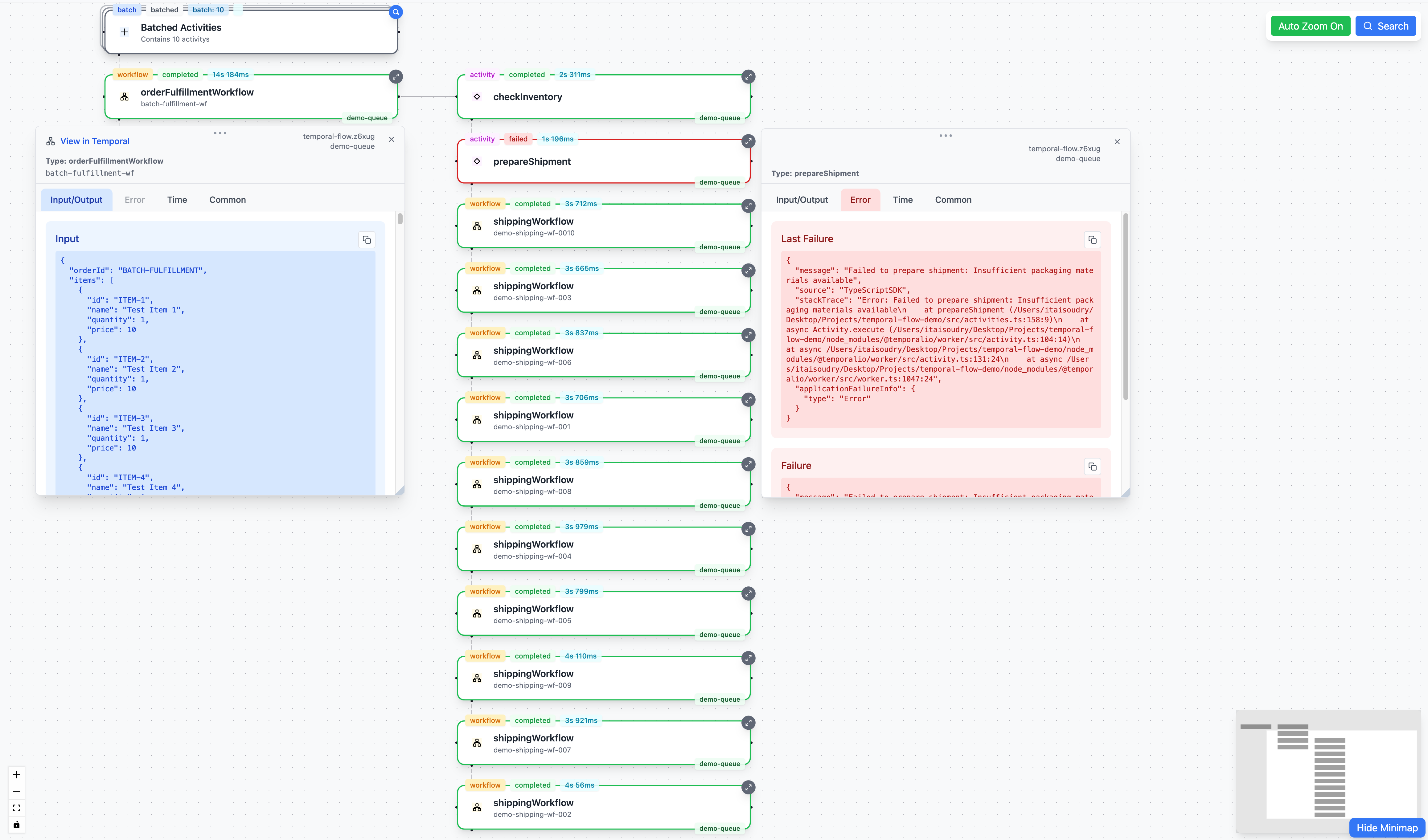
Task: Hide the minimap
Action: [1386, 828]
